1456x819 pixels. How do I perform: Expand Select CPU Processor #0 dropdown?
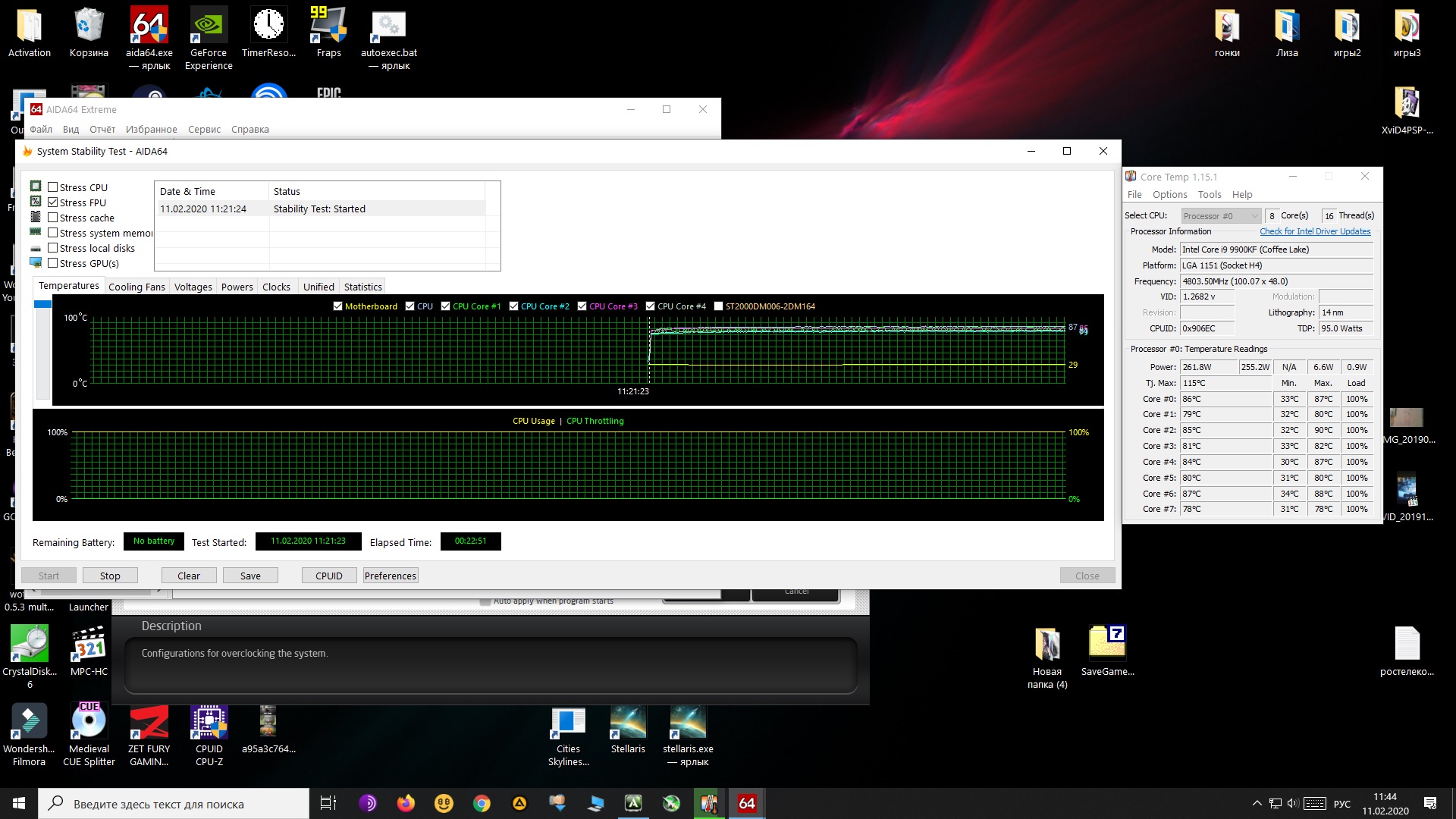[x=1220, y=216]
